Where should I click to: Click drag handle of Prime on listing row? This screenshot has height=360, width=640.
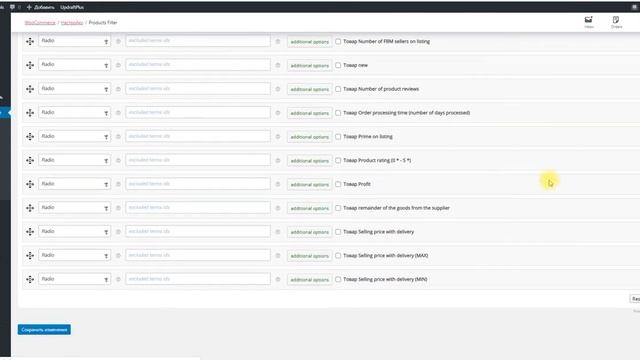coord(30,136)
